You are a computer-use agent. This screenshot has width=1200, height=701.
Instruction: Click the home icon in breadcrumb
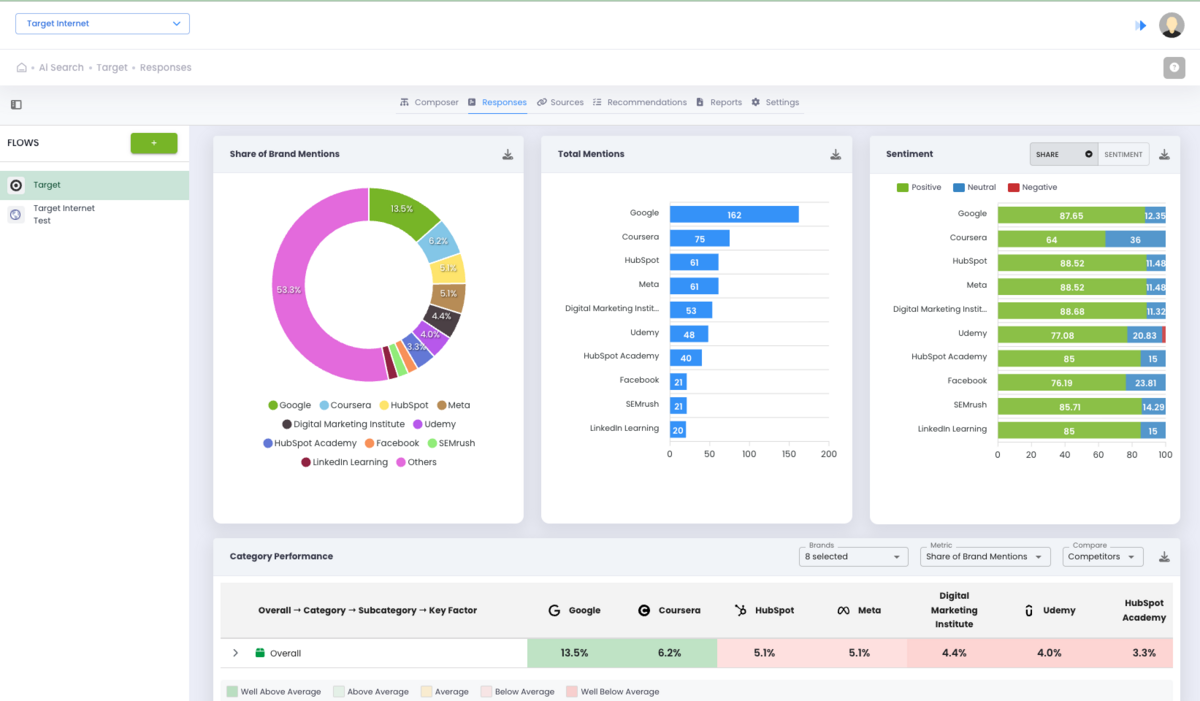click(x=21, y=68)
